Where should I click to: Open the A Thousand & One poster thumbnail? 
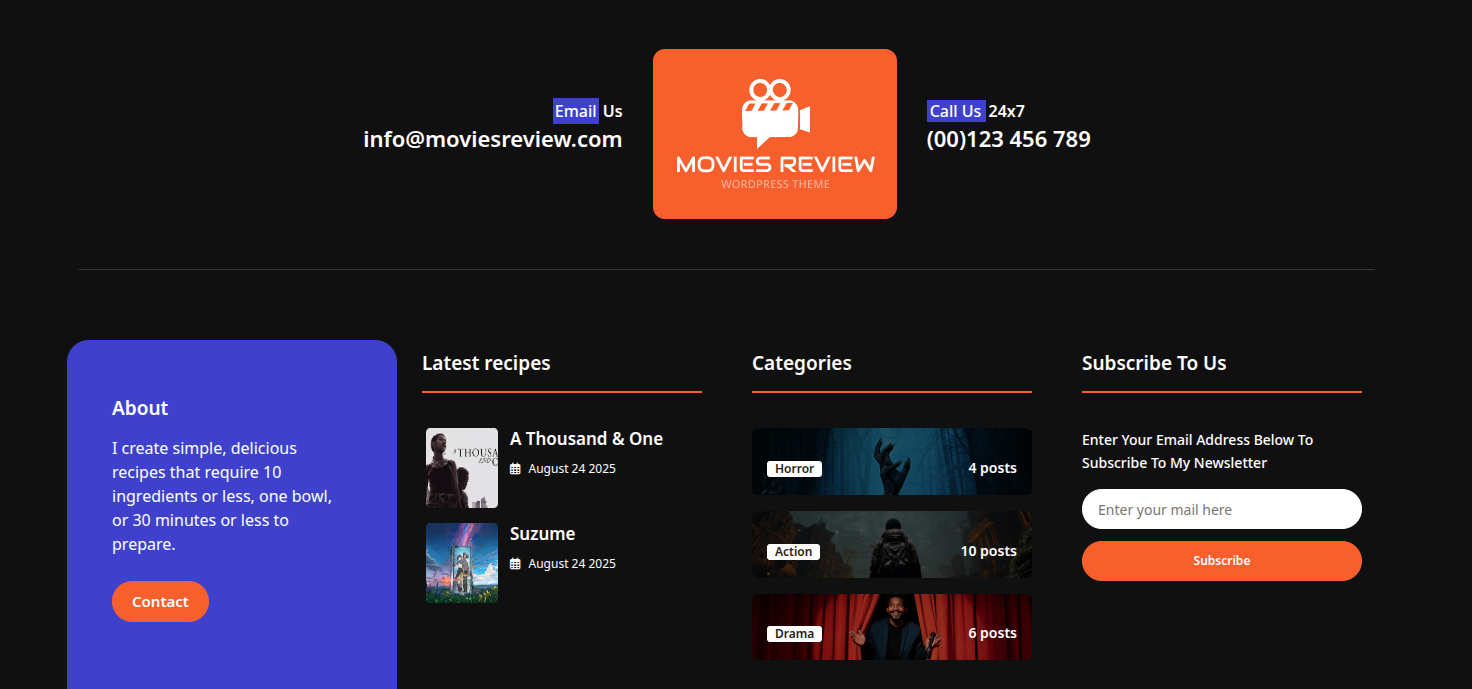coord(462,468)
